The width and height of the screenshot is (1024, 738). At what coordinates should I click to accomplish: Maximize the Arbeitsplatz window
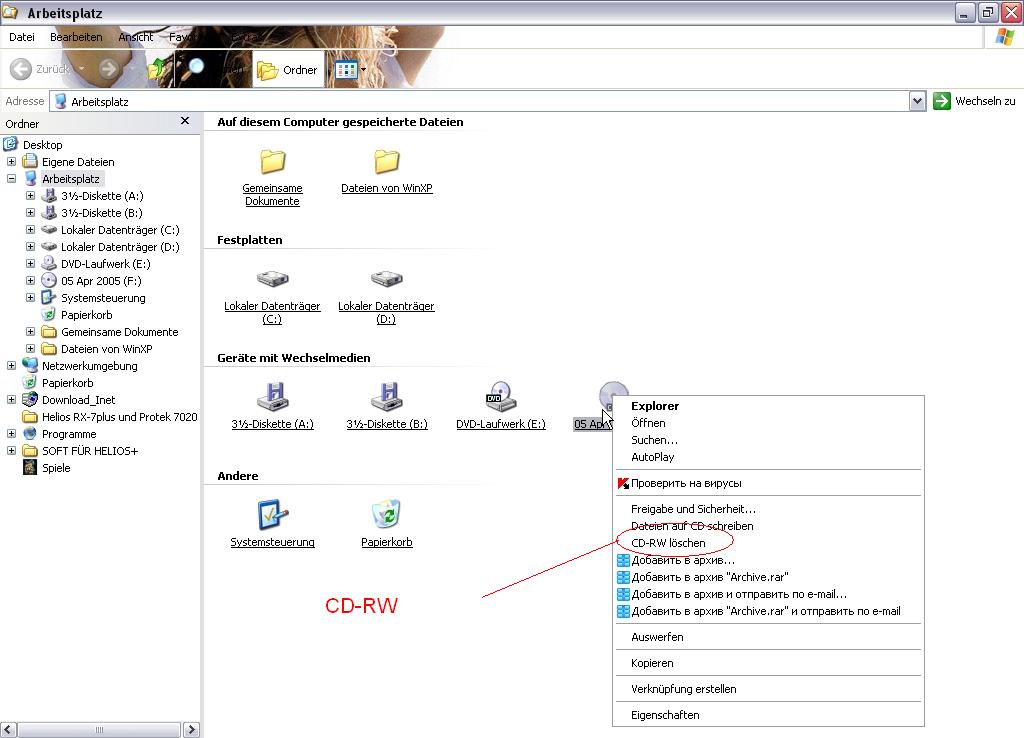(x=987, y=12)
